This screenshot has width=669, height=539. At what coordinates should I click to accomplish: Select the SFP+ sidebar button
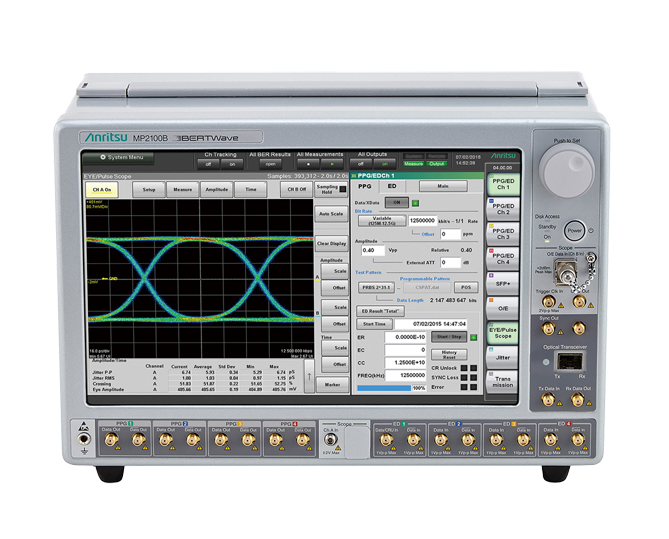click(502, 284)
